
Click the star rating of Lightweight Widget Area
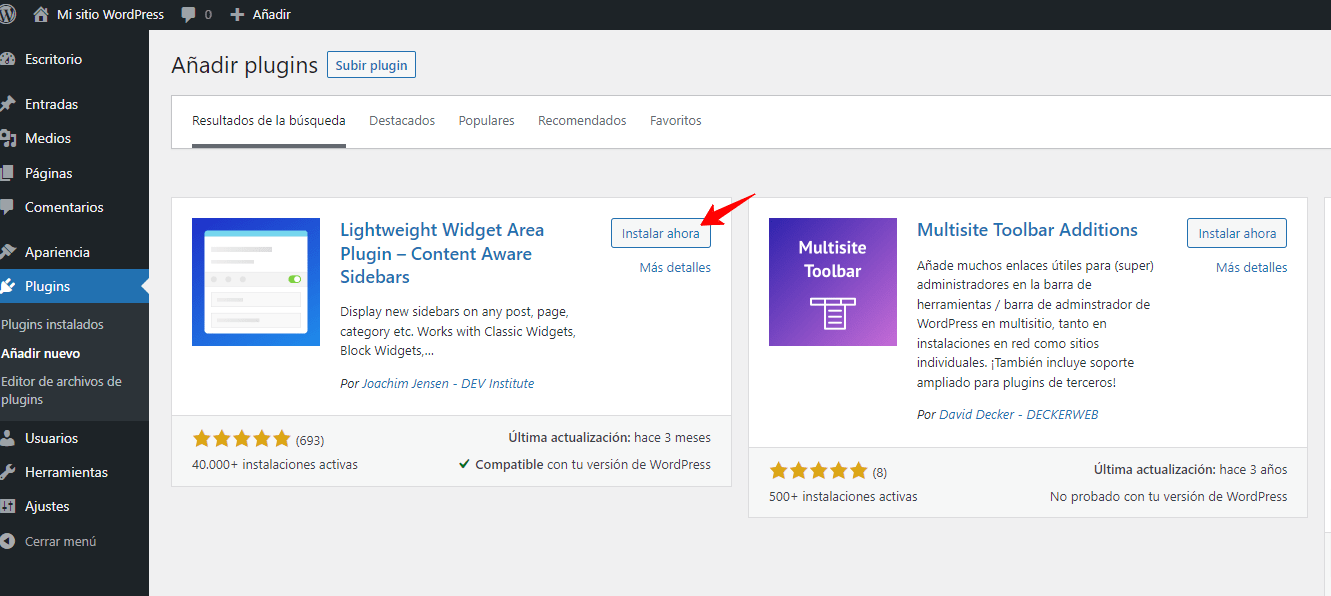(241, 437)
